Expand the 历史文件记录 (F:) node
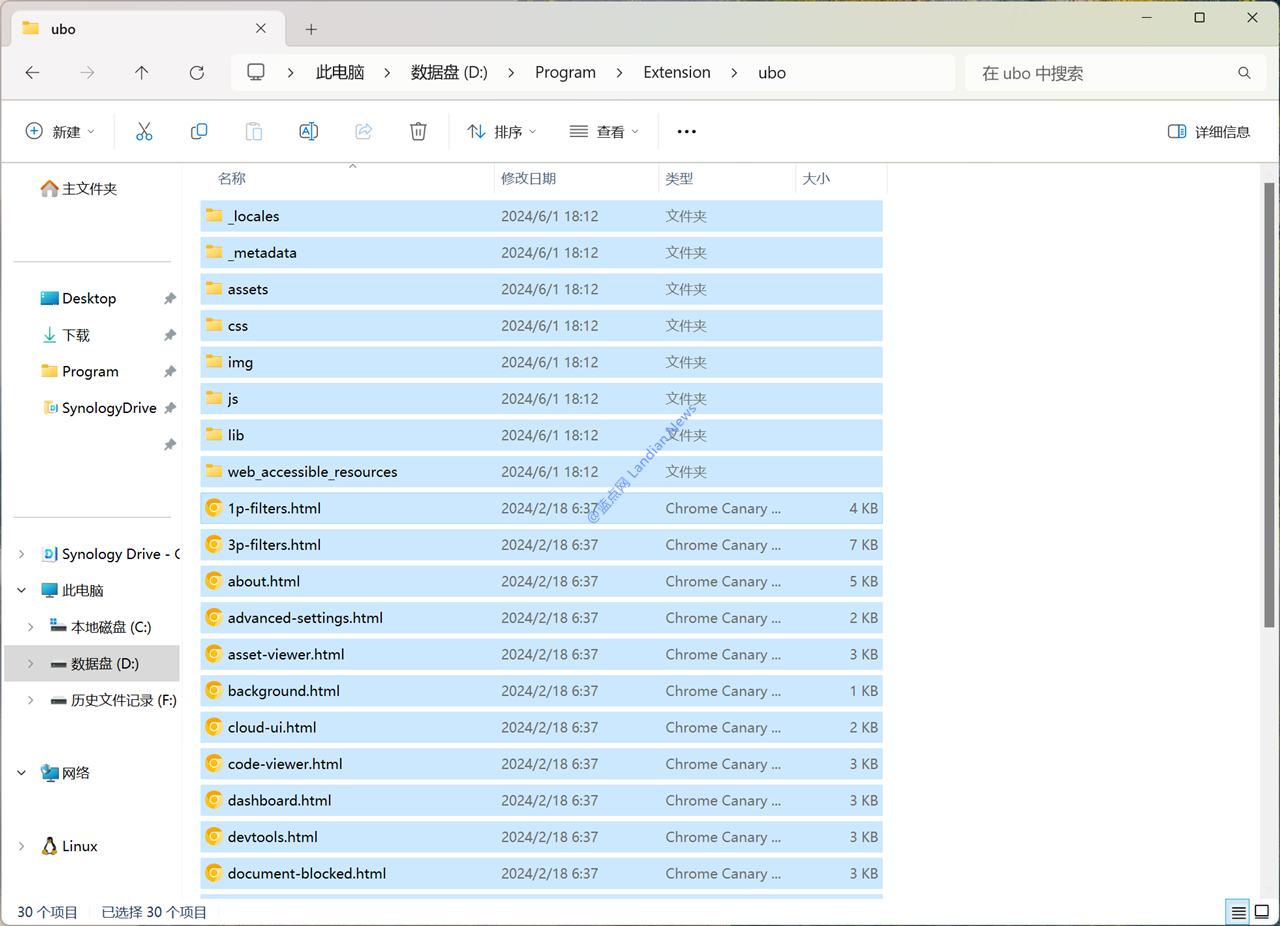 point(31,700)
